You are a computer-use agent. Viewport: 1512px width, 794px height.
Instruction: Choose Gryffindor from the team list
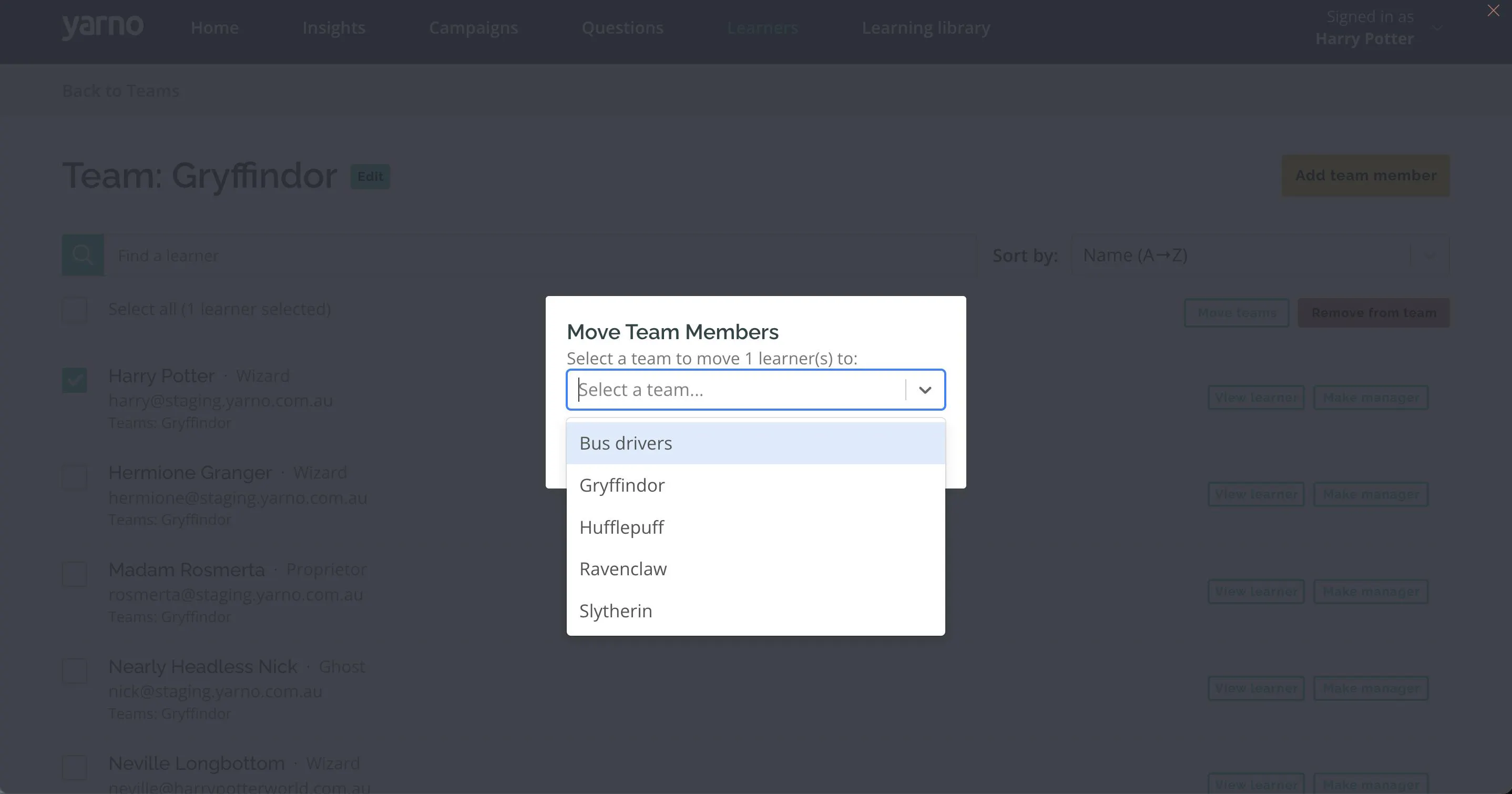tap(755, 485)
